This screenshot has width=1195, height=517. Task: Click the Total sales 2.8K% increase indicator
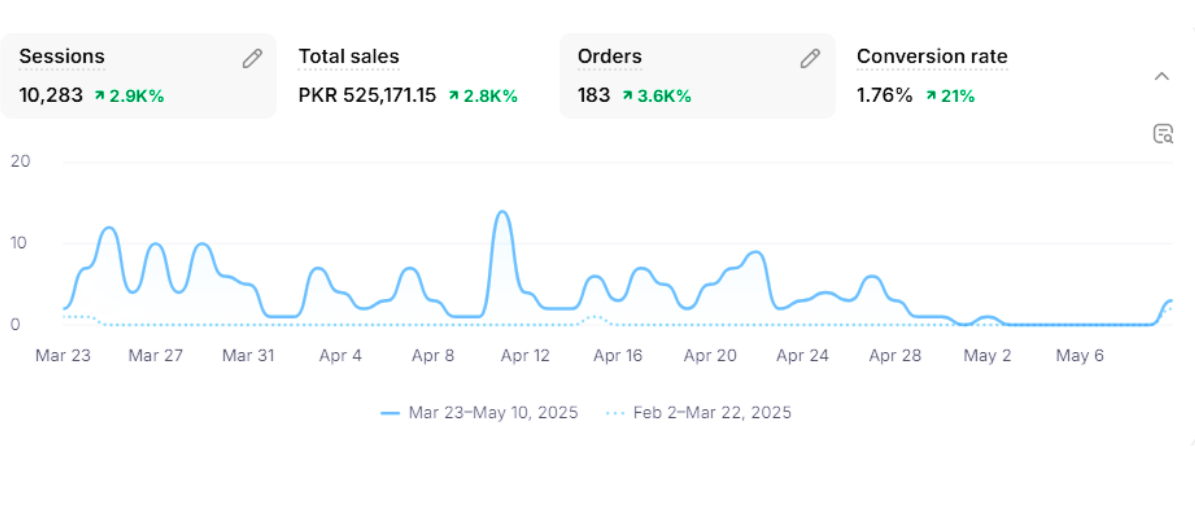(482, 97)
